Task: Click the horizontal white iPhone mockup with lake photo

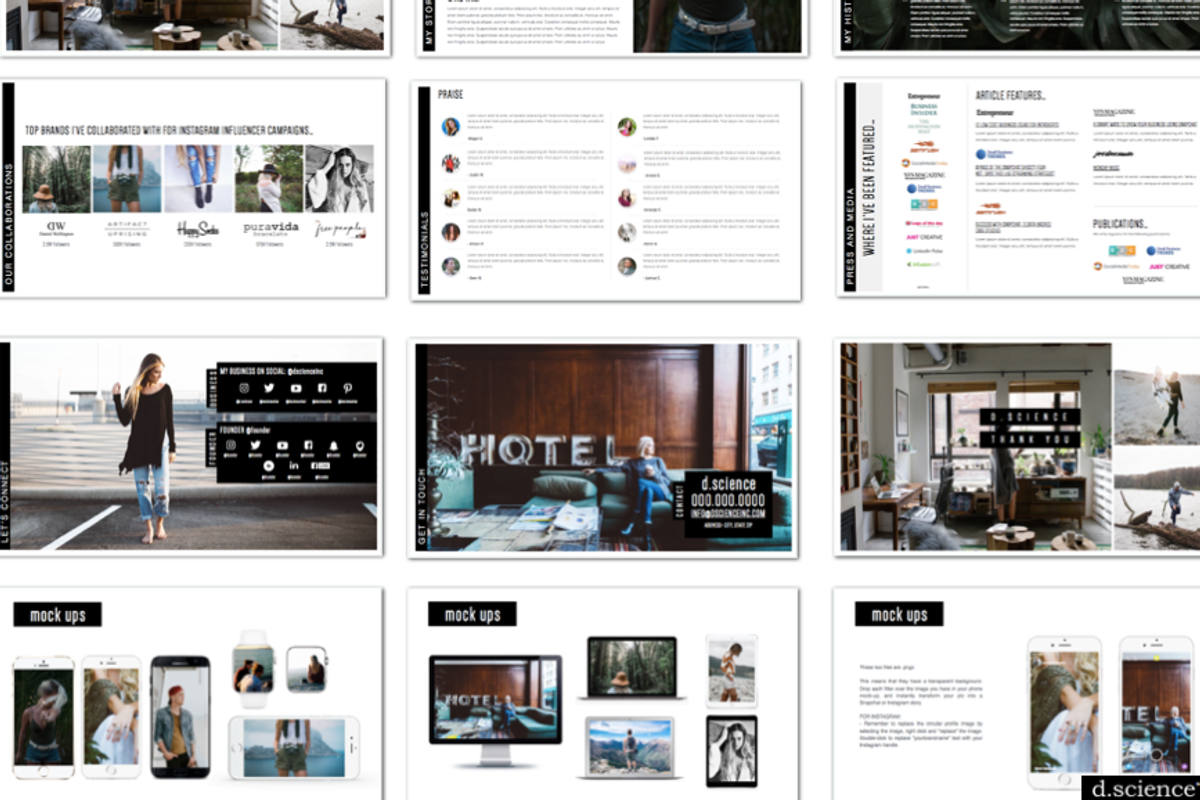Action: (294, 747)
